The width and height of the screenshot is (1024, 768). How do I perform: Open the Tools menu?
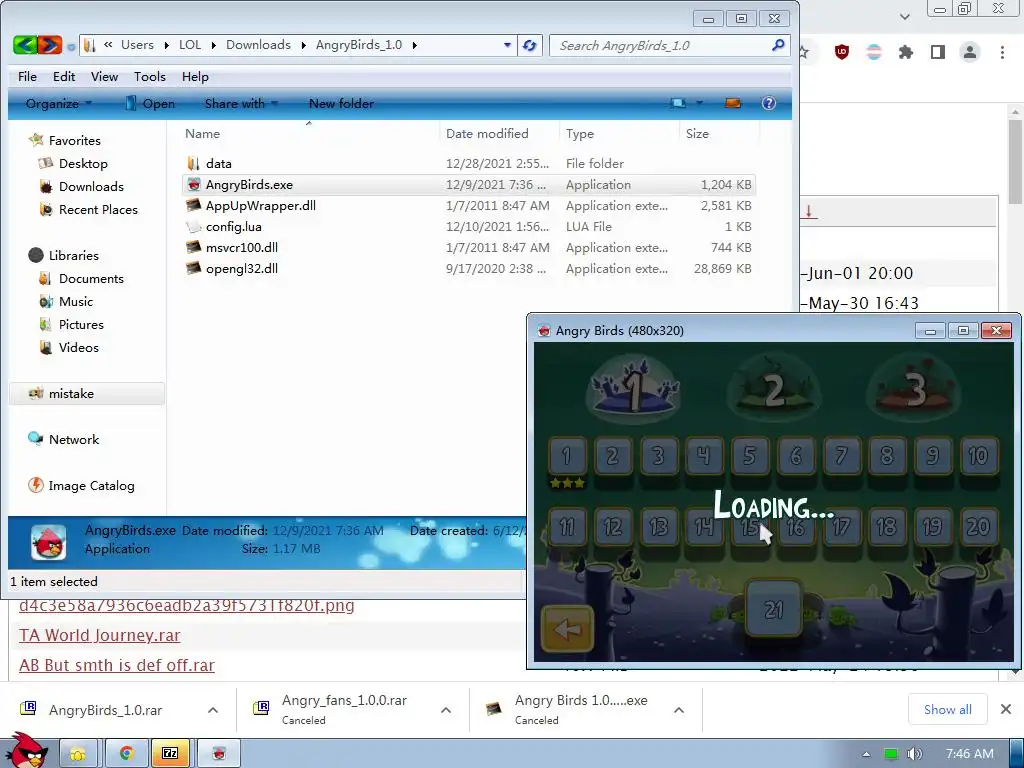click(150, 76)
